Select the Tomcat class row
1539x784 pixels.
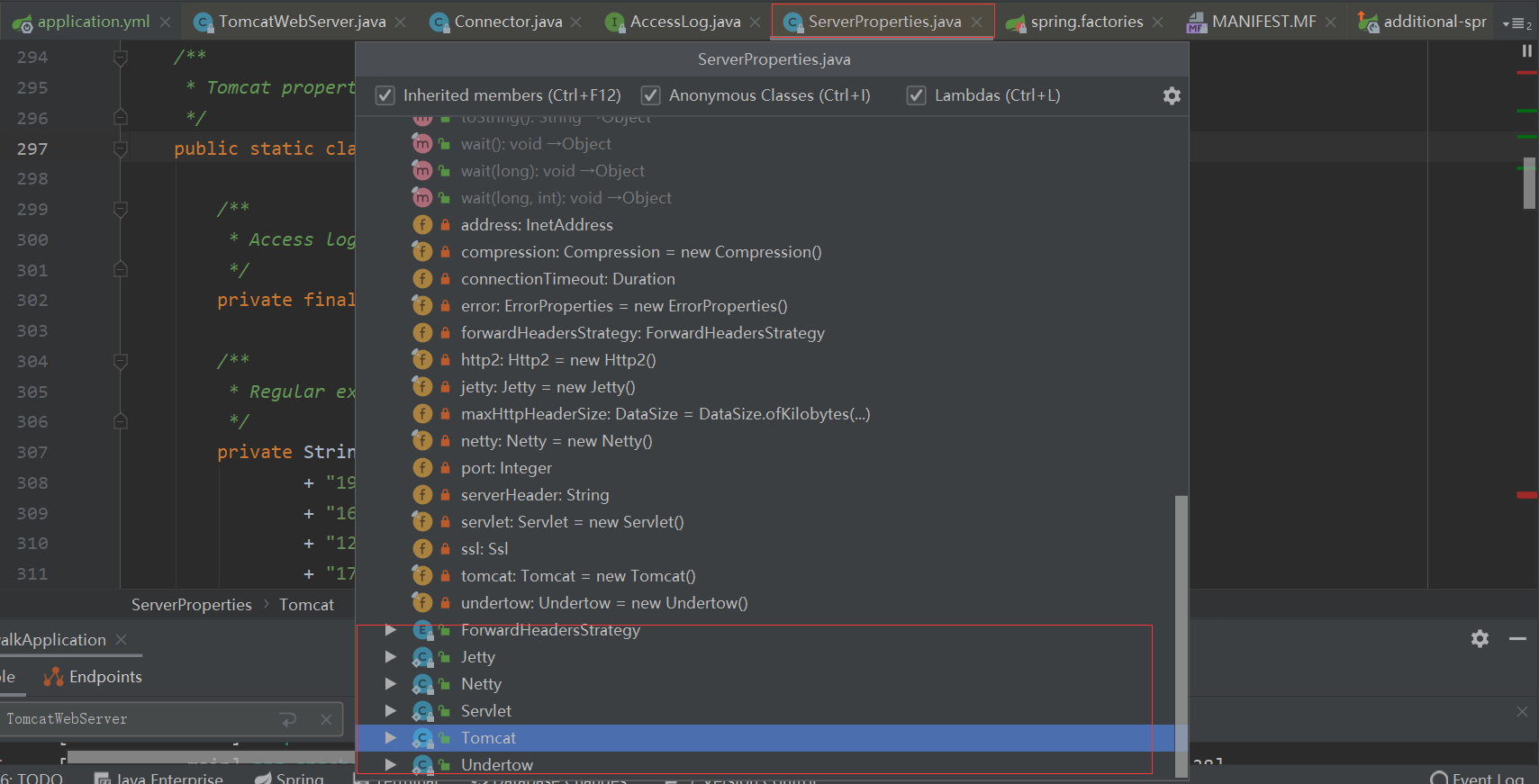tap(765, 738)
